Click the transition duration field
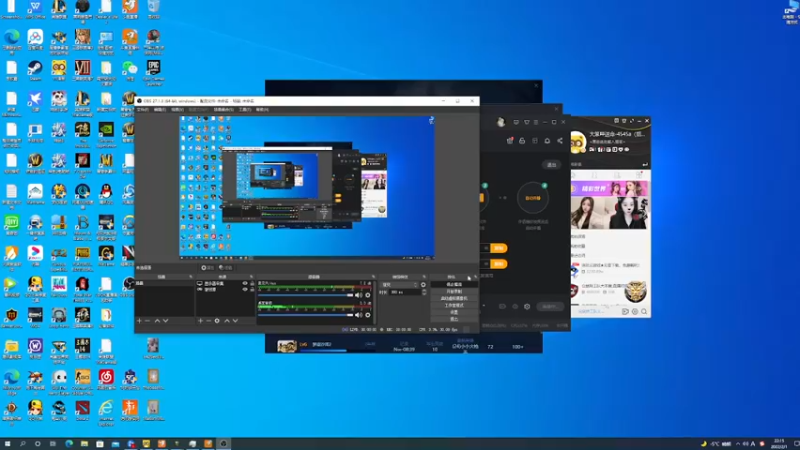The image size is (800, 450). pyautogui.click(x=405, y=292)
